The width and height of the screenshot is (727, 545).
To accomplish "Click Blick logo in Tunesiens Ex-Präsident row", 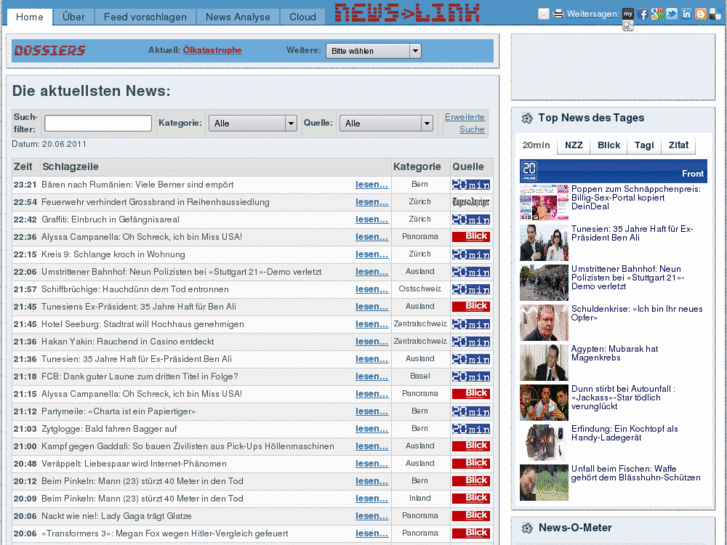I will tap(471, 307).
